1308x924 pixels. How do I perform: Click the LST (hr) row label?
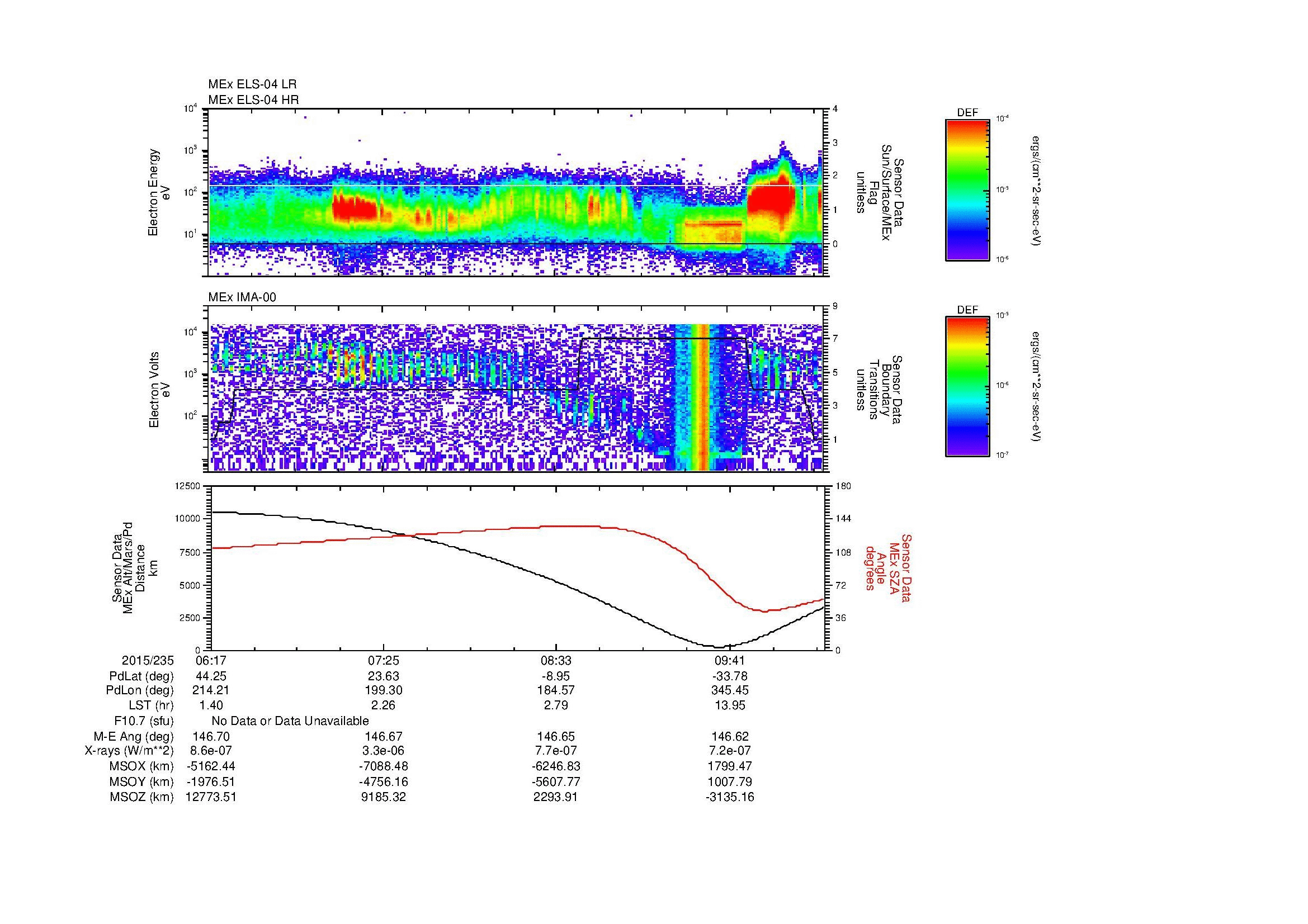151,705
